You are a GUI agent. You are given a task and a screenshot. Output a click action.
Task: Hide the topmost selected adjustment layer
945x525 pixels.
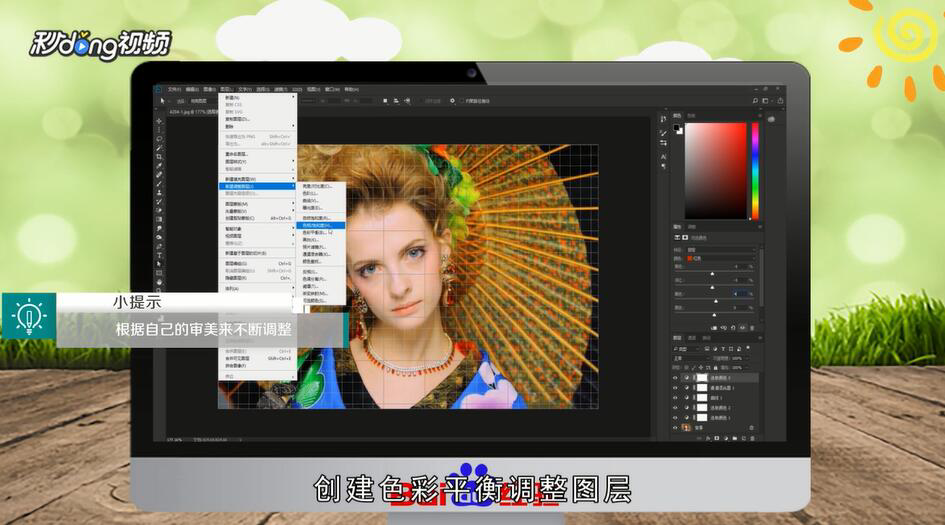(x=675, y=378)
